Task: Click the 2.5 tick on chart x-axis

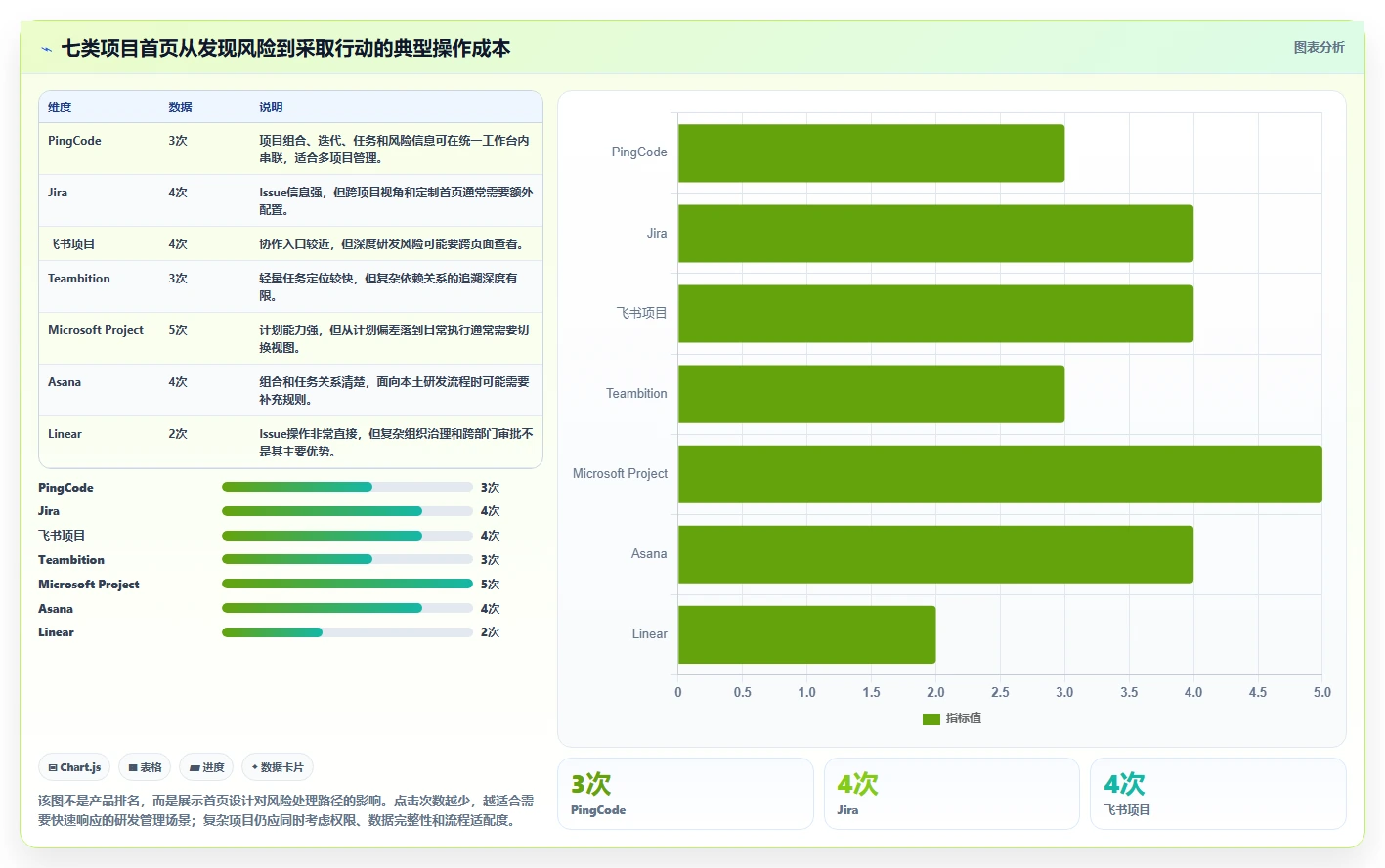Action: pyautogui.click(x=1000, y=692)
